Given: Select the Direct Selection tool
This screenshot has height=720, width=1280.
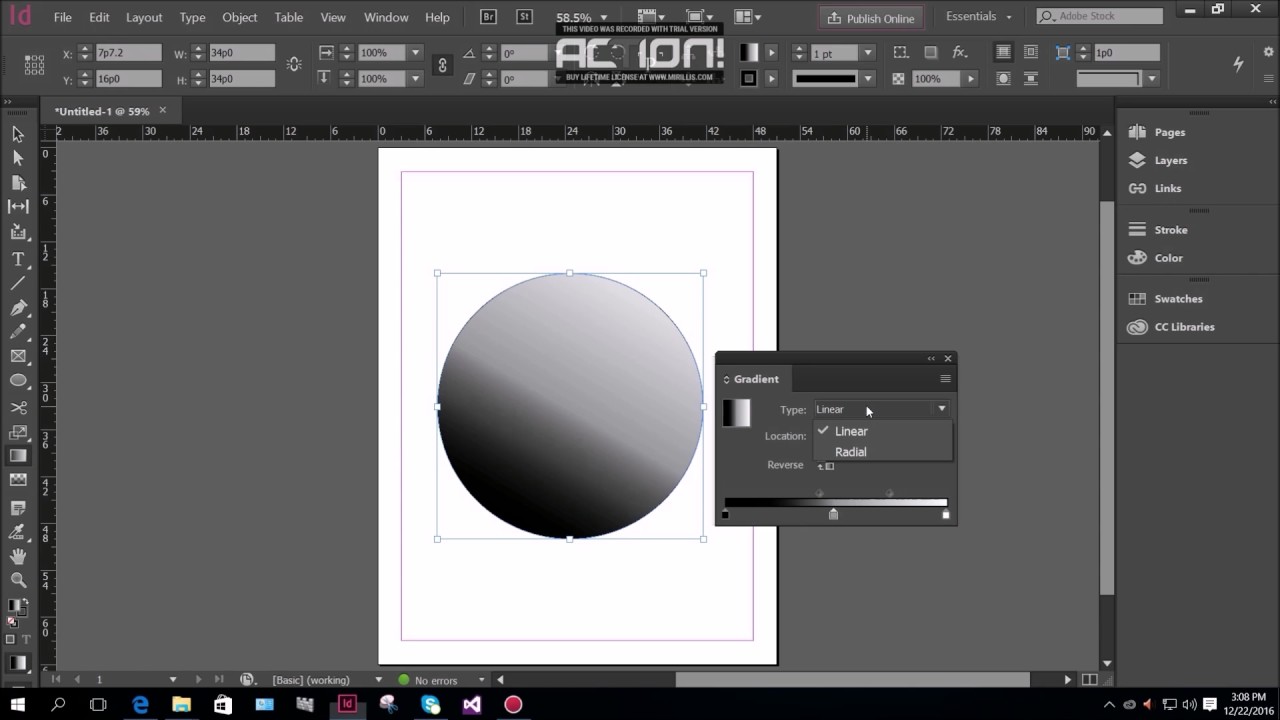Looking at the screenshot, I should click(18, 158).
